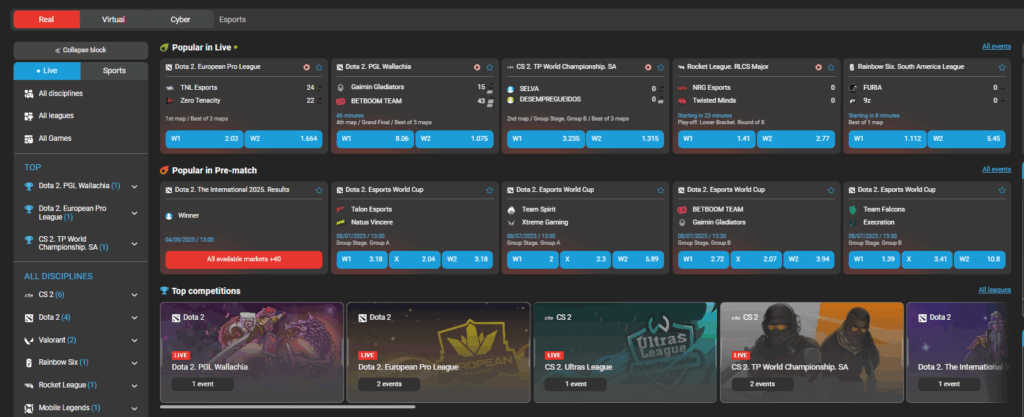Select Rainbow Six discipline in sidebar
Screen dimensions: 1024x417
[81, 362]
